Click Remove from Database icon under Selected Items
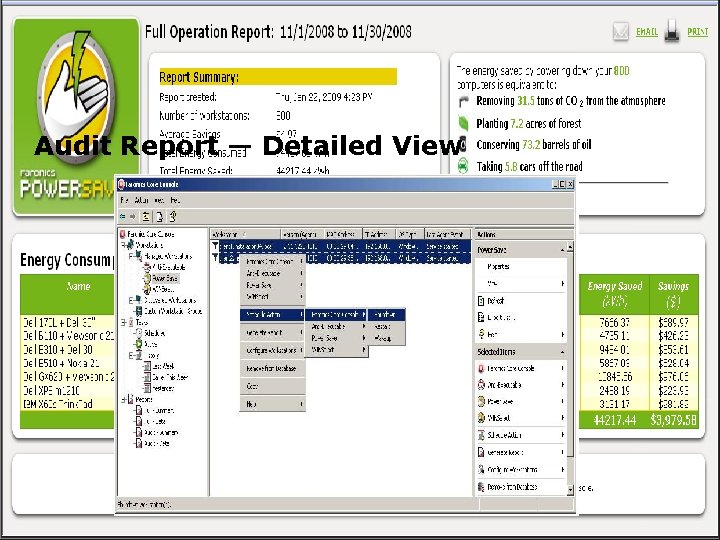Screen dimensions: 720x540 [x=481, y=487]
